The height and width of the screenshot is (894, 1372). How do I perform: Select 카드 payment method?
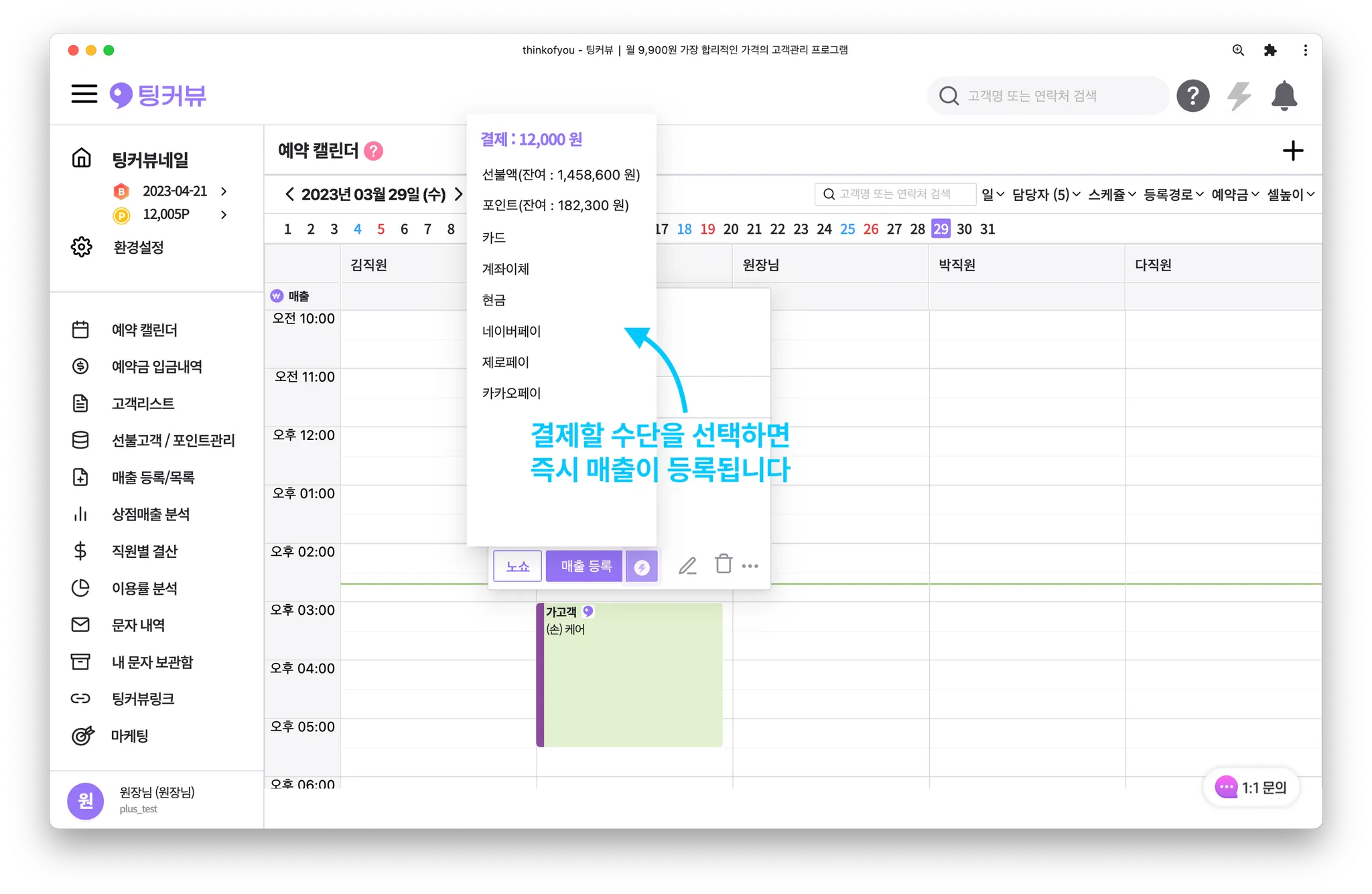(x=494, y=238)
